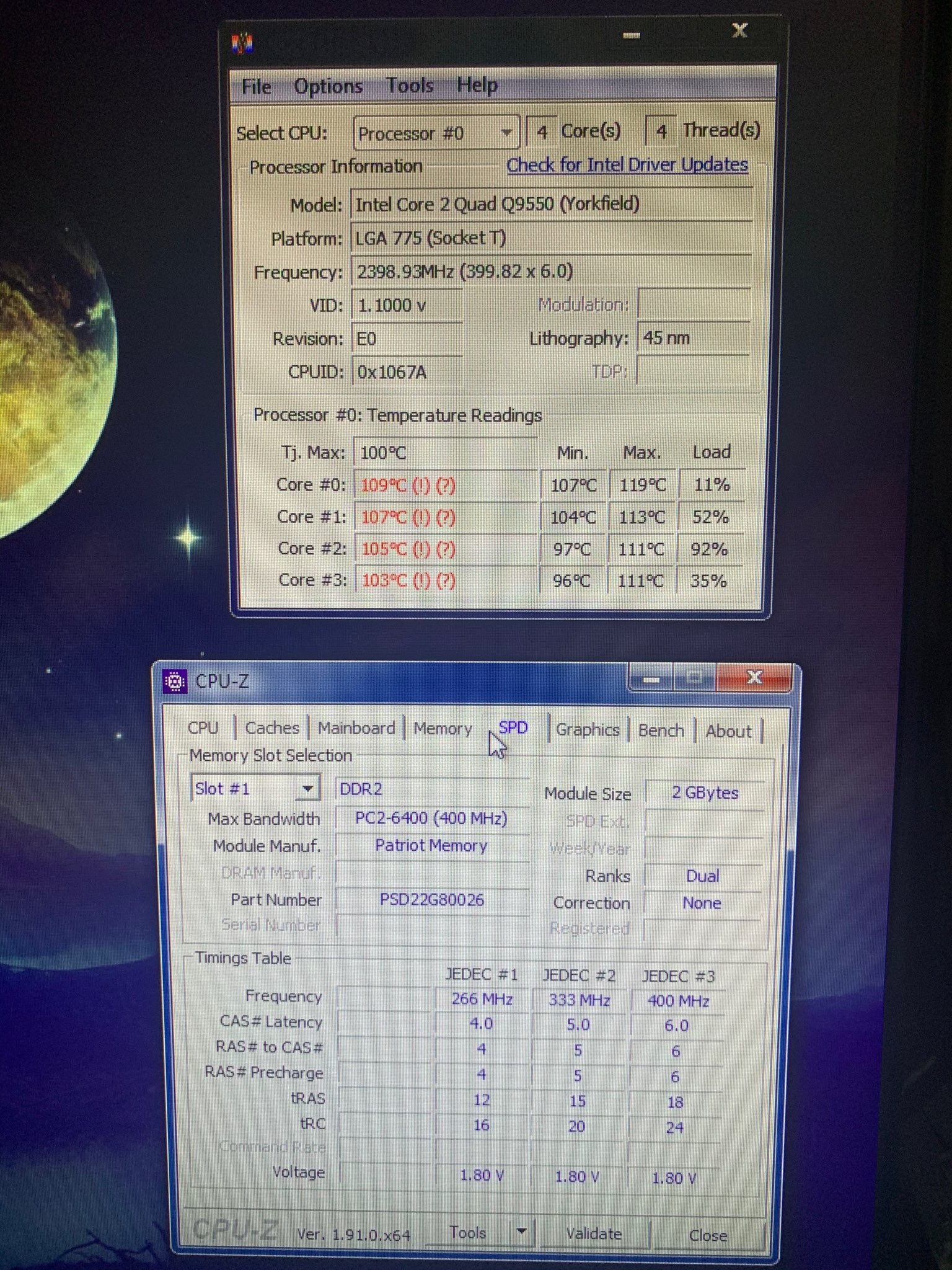Close CPU-Z with the red X button
This screenshot has height=1270, width=952.
(754, 678)
